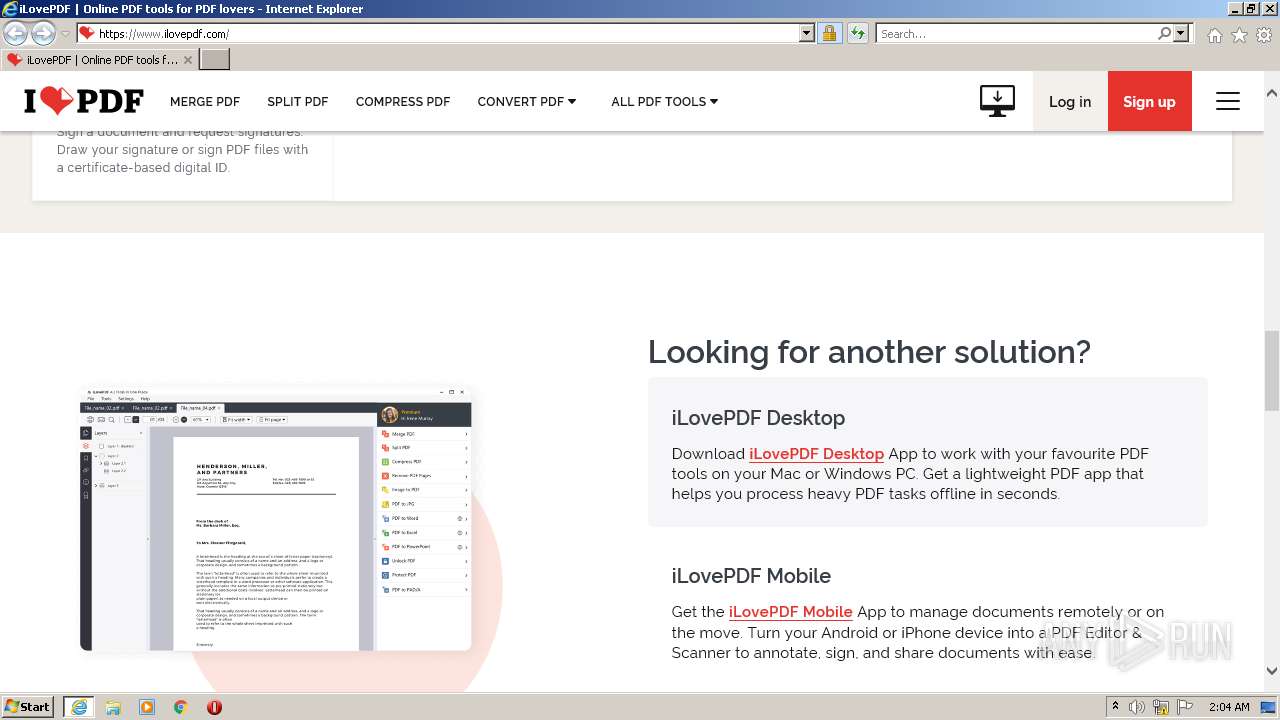
Task: Open MERGE PDF from the navbar
Action: [205, 101]
